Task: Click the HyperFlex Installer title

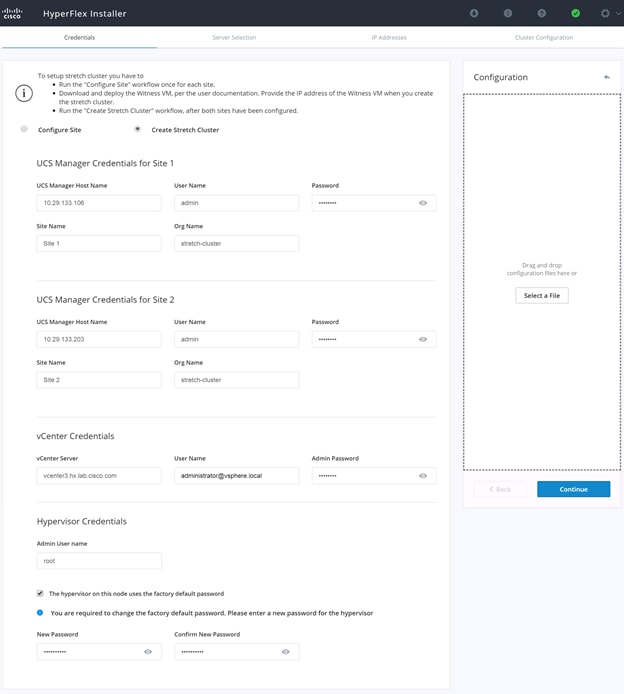Action: coord(85,14)
